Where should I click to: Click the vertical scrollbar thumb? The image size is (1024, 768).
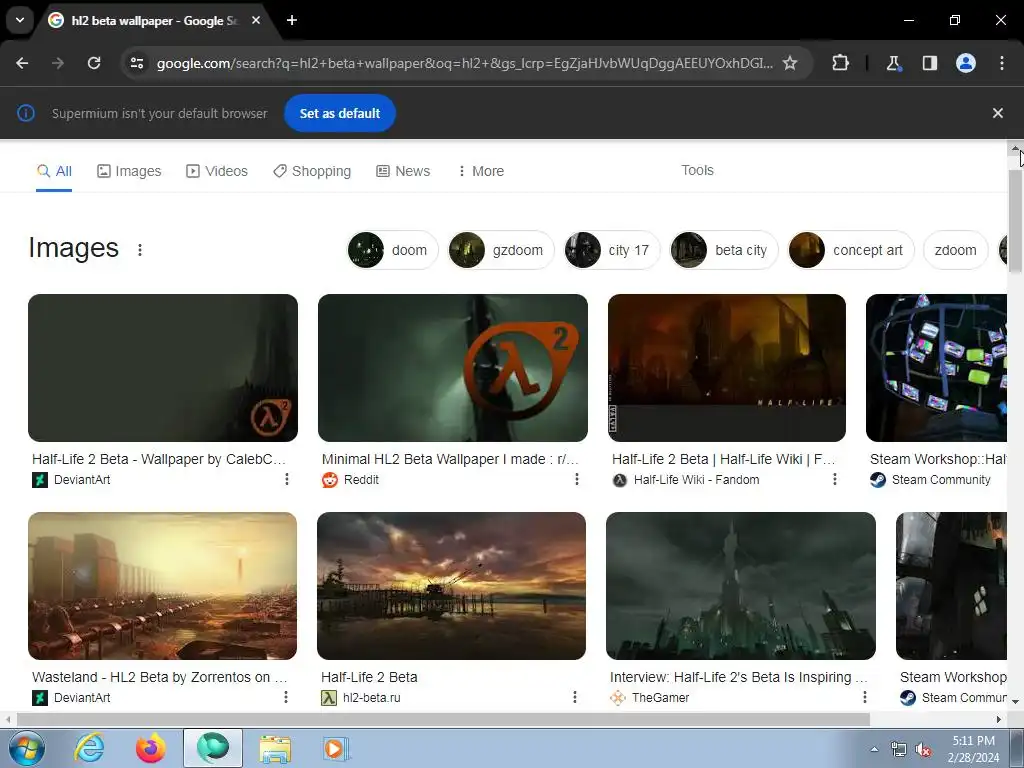[1016, 221]
